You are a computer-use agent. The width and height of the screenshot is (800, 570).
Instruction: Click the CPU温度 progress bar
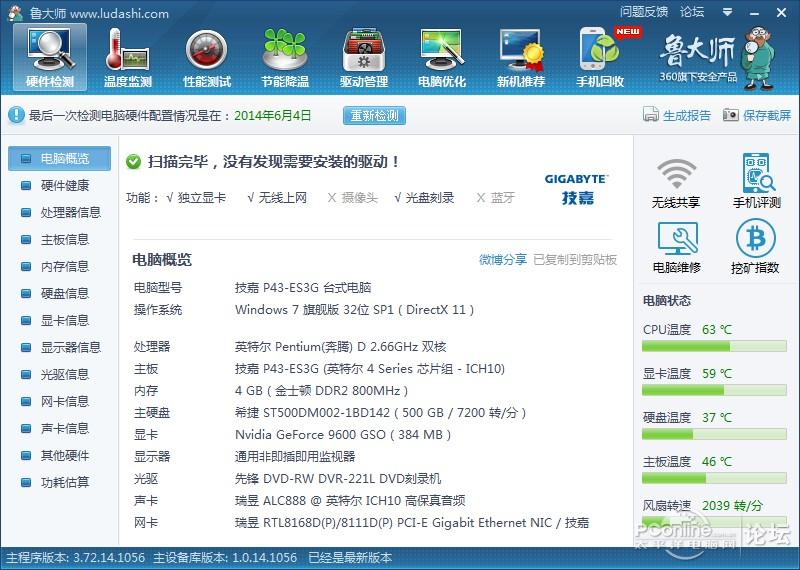(714, 347)
